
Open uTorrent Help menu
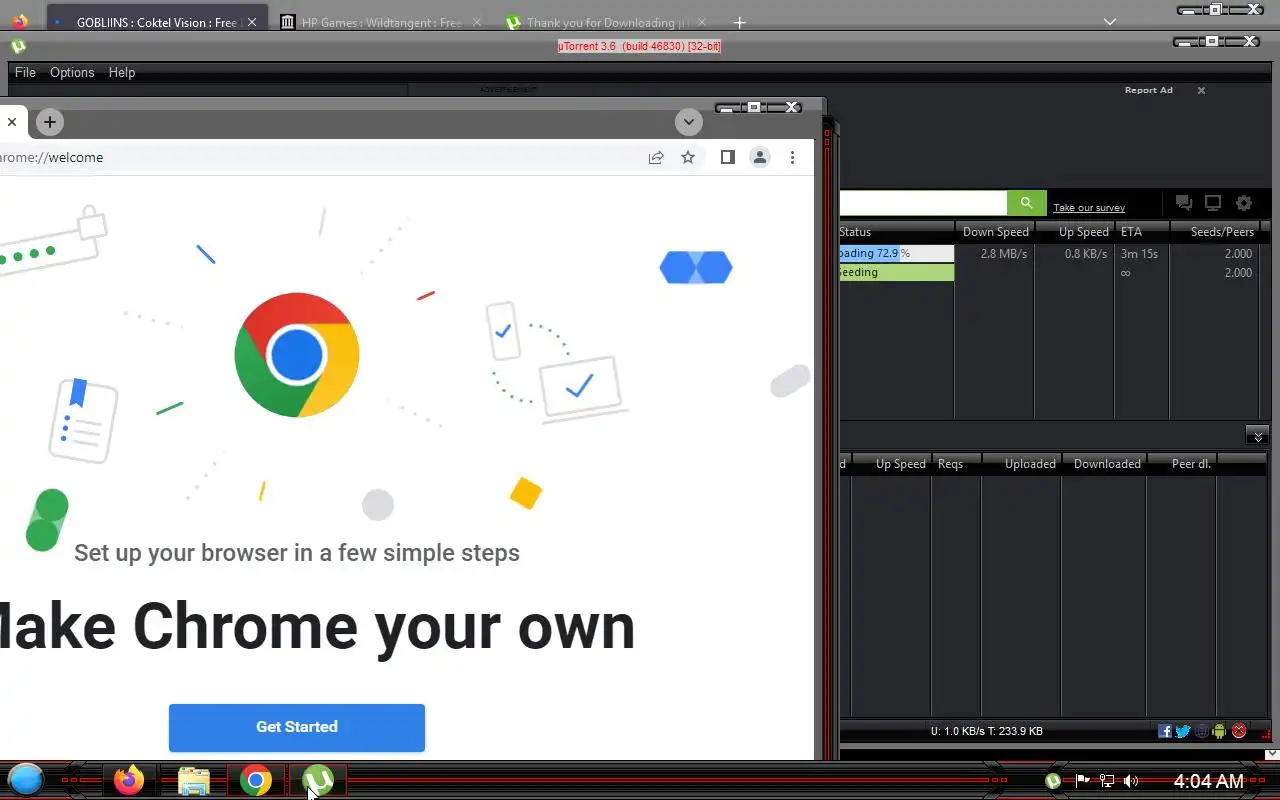point(122,72)
